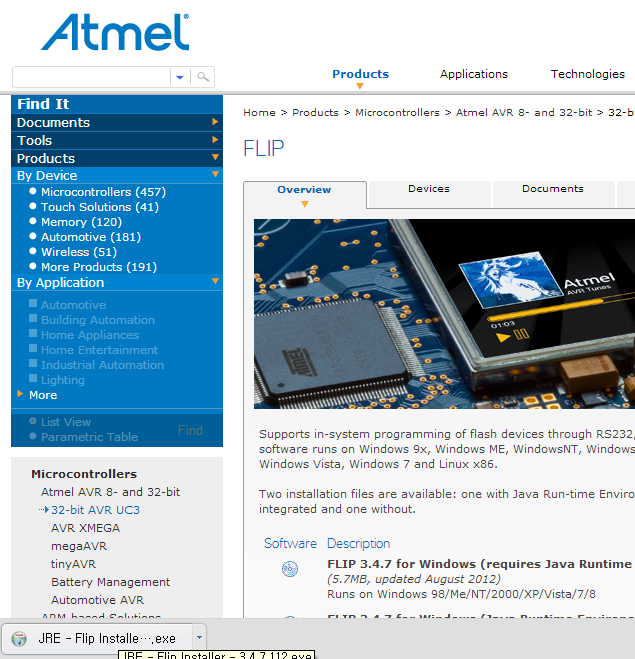Click the search magnifier icon
Image resolution: width=635 pixels, height=659 pixels.
[x=203, y=77]
